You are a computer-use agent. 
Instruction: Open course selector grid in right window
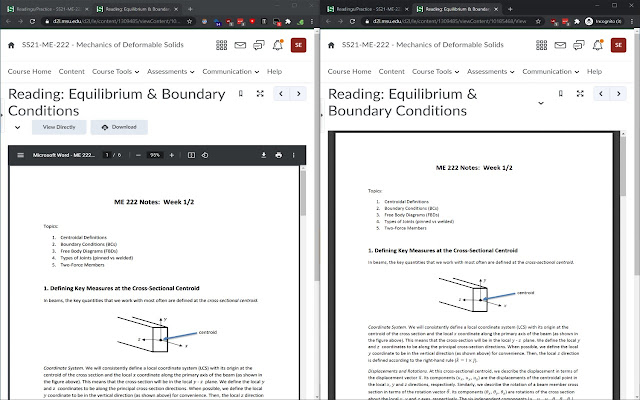[x=542, y=45]
